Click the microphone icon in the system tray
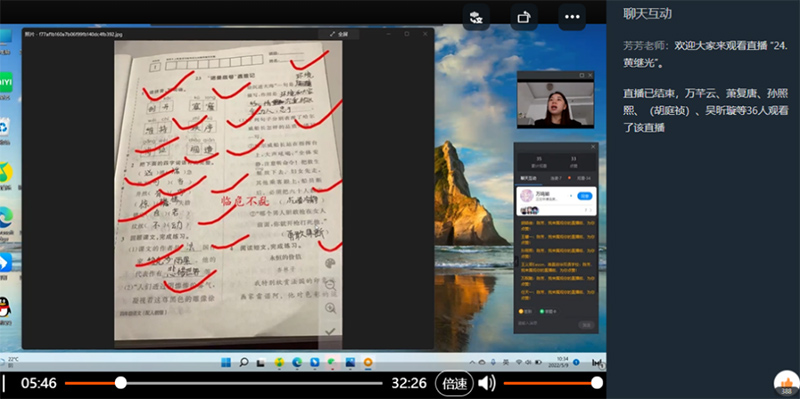The image size is (800, 399). [x=493, y=362]
